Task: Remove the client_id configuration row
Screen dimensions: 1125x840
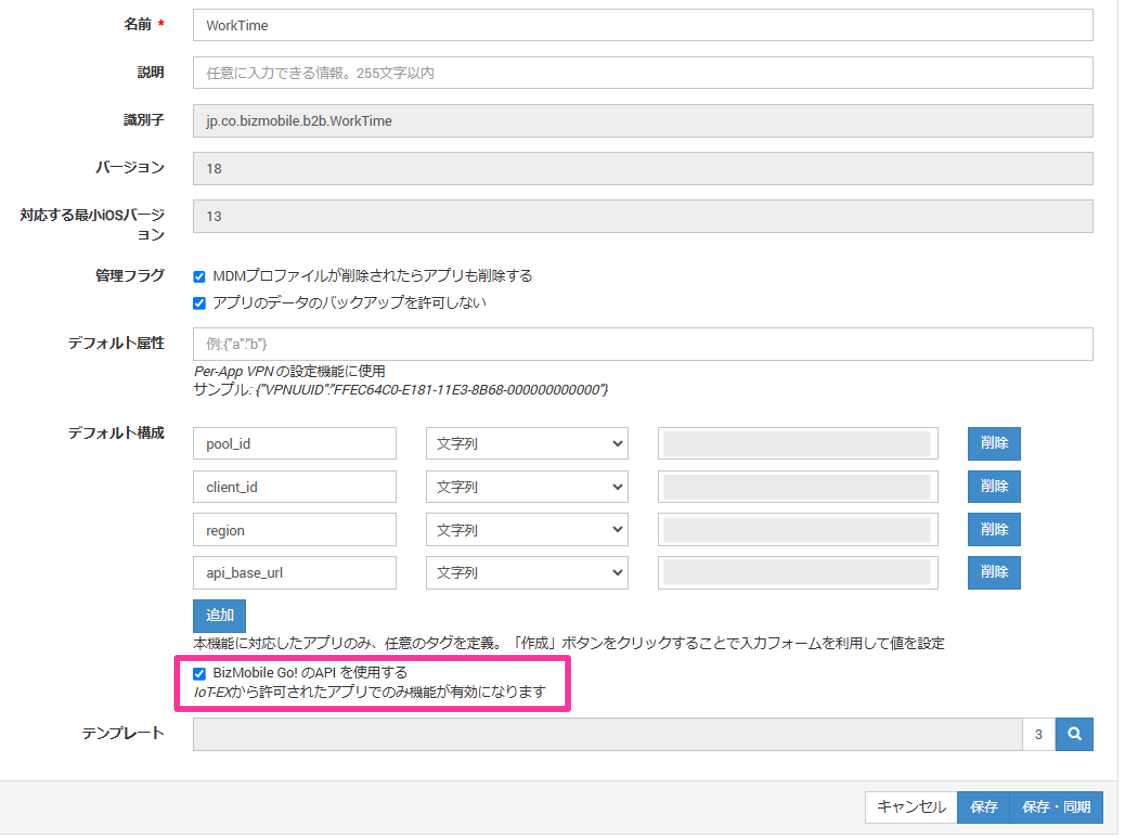Action: tap(994, 487)
